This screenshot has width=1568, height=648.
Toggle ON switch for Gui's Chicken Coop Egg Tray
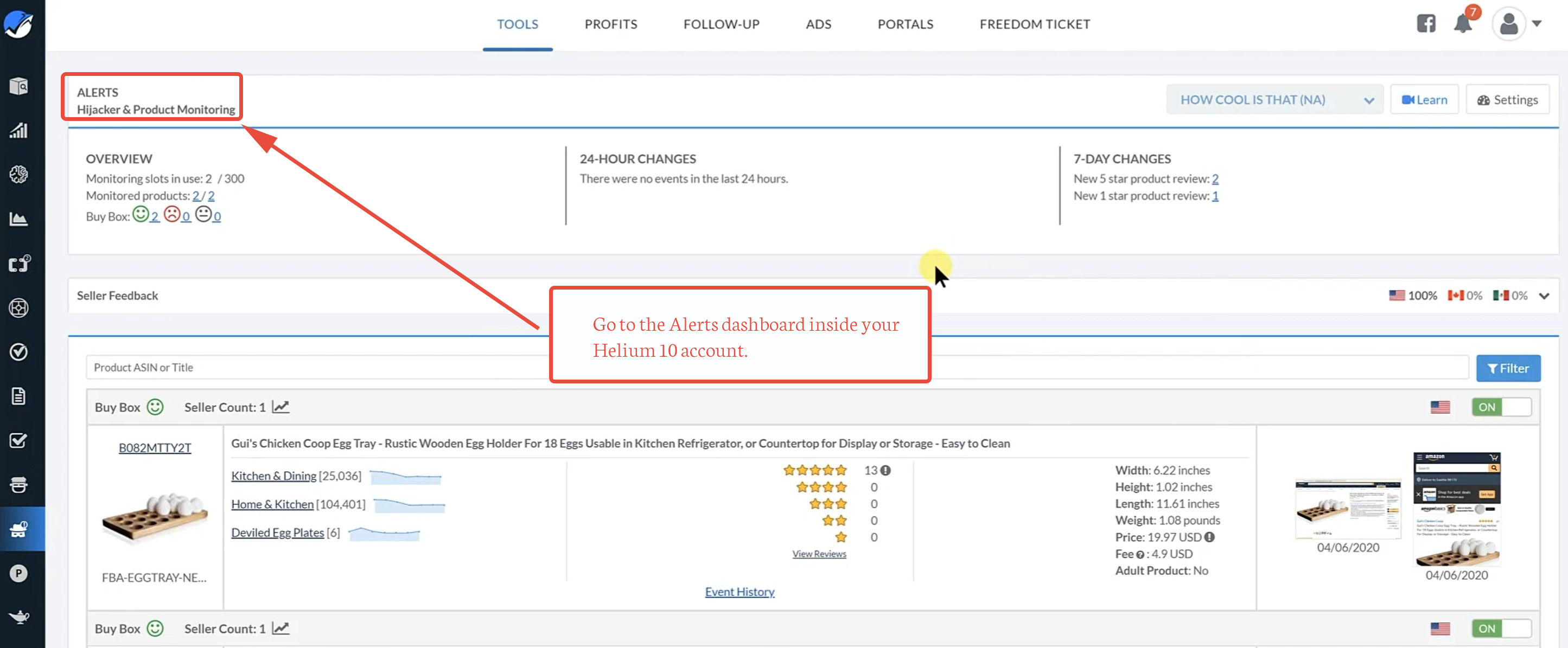[x=1502, y=407]
